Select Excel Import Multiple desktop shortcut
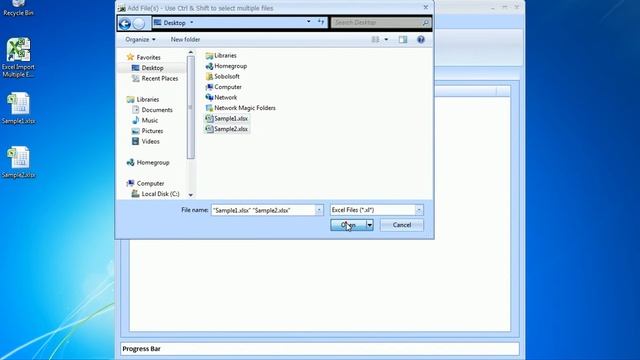Image resolution: width=640 pixels, height=360 pixels. pyautogui.click(x=18, y=58)
